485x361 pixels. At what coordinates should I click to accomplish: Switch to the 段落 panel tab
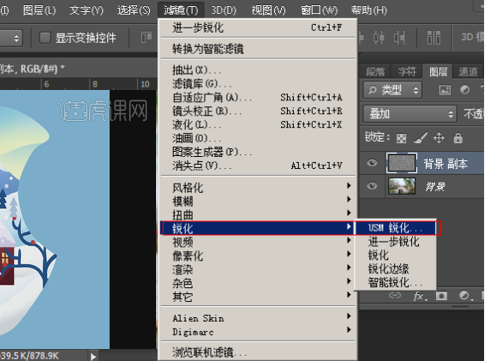[375, 71]
